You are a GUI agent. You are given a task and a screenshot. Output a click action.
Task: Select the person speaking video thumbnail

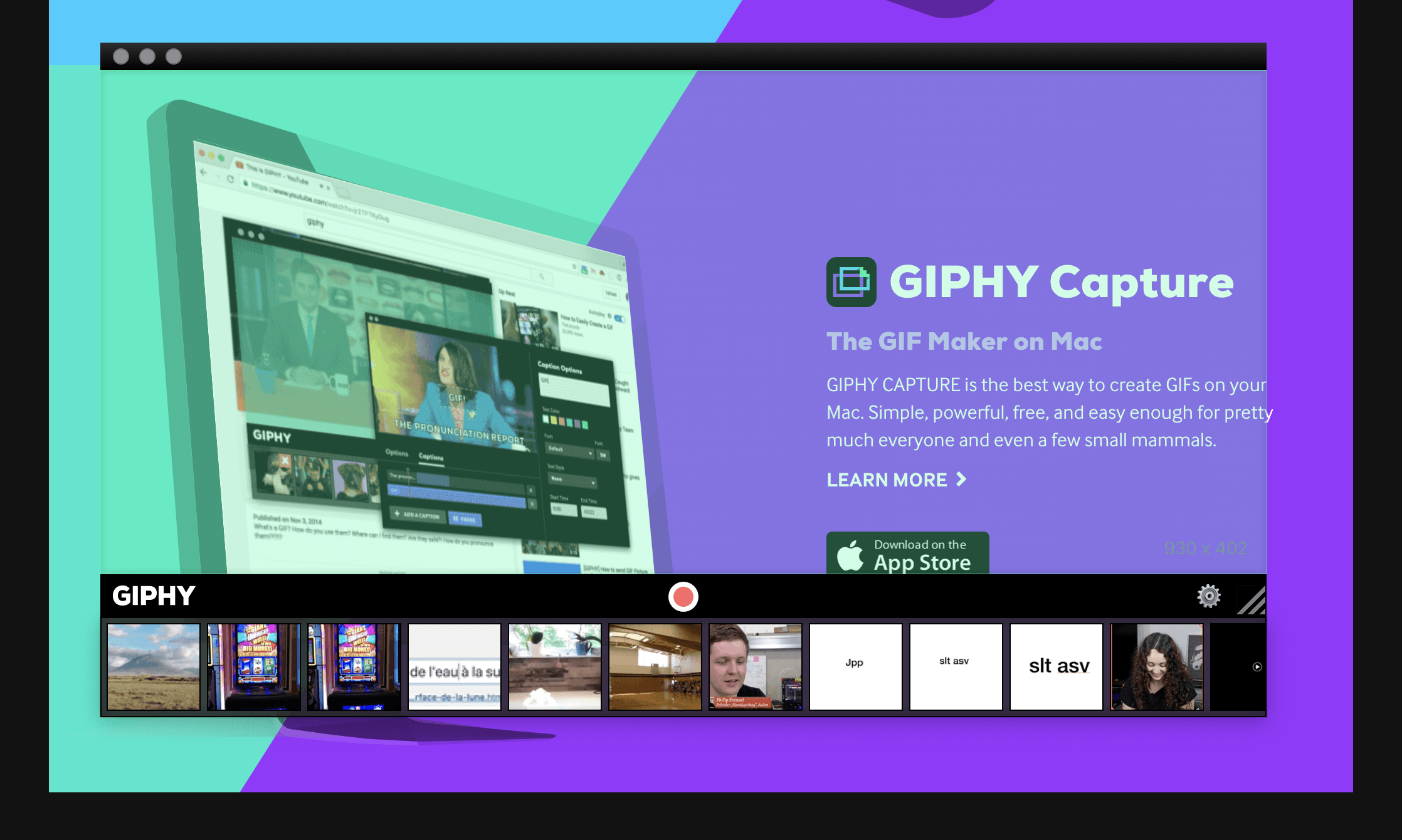coord(755,665)
